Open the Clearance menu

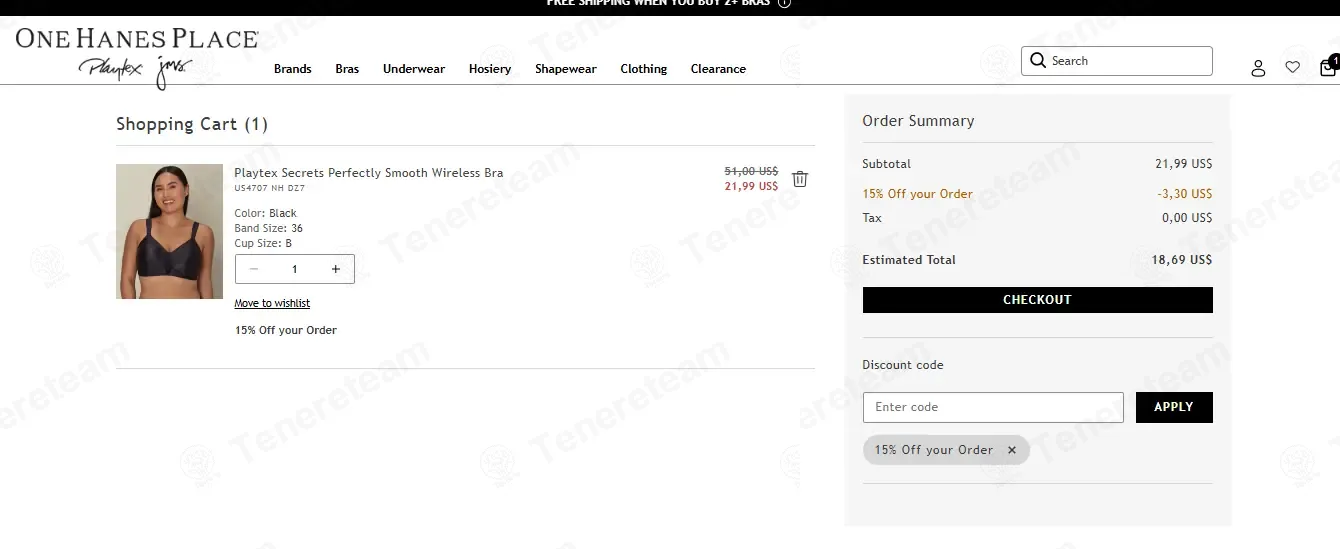pyautogui.click(x=718, y=69)
